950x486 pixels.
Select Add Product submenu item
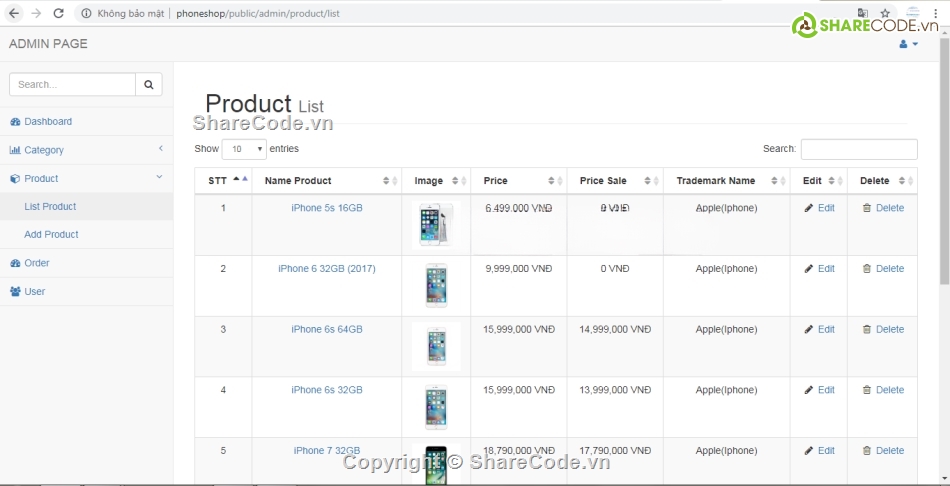[86, 235]
